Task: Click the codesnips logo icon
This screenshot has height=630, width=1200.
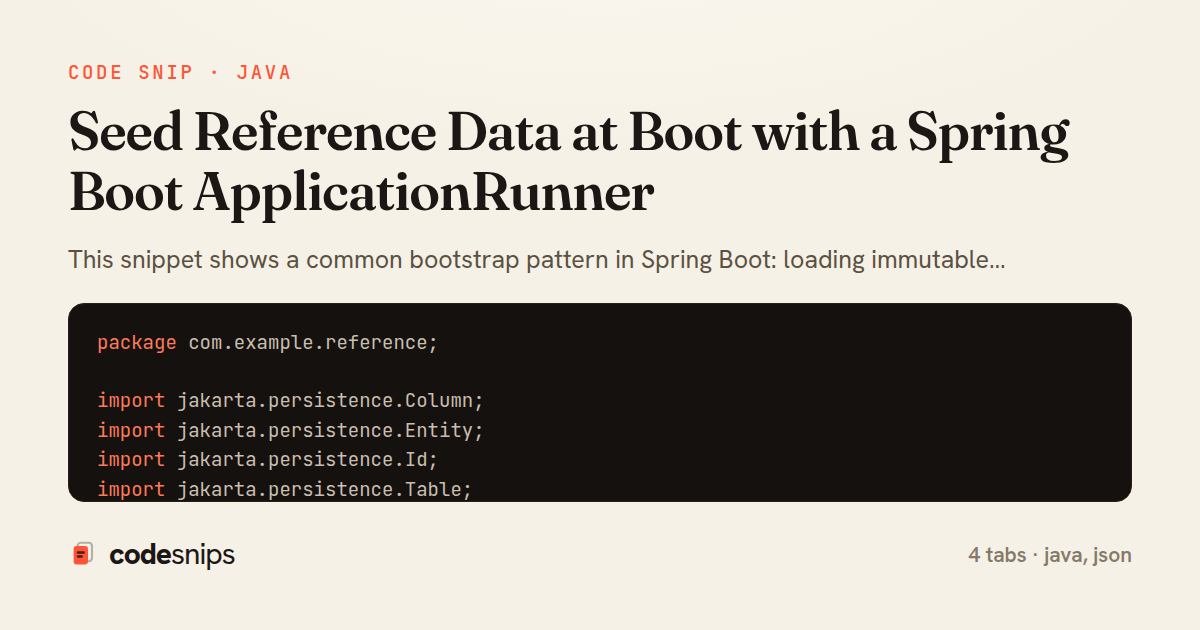Action: [83, 554]
